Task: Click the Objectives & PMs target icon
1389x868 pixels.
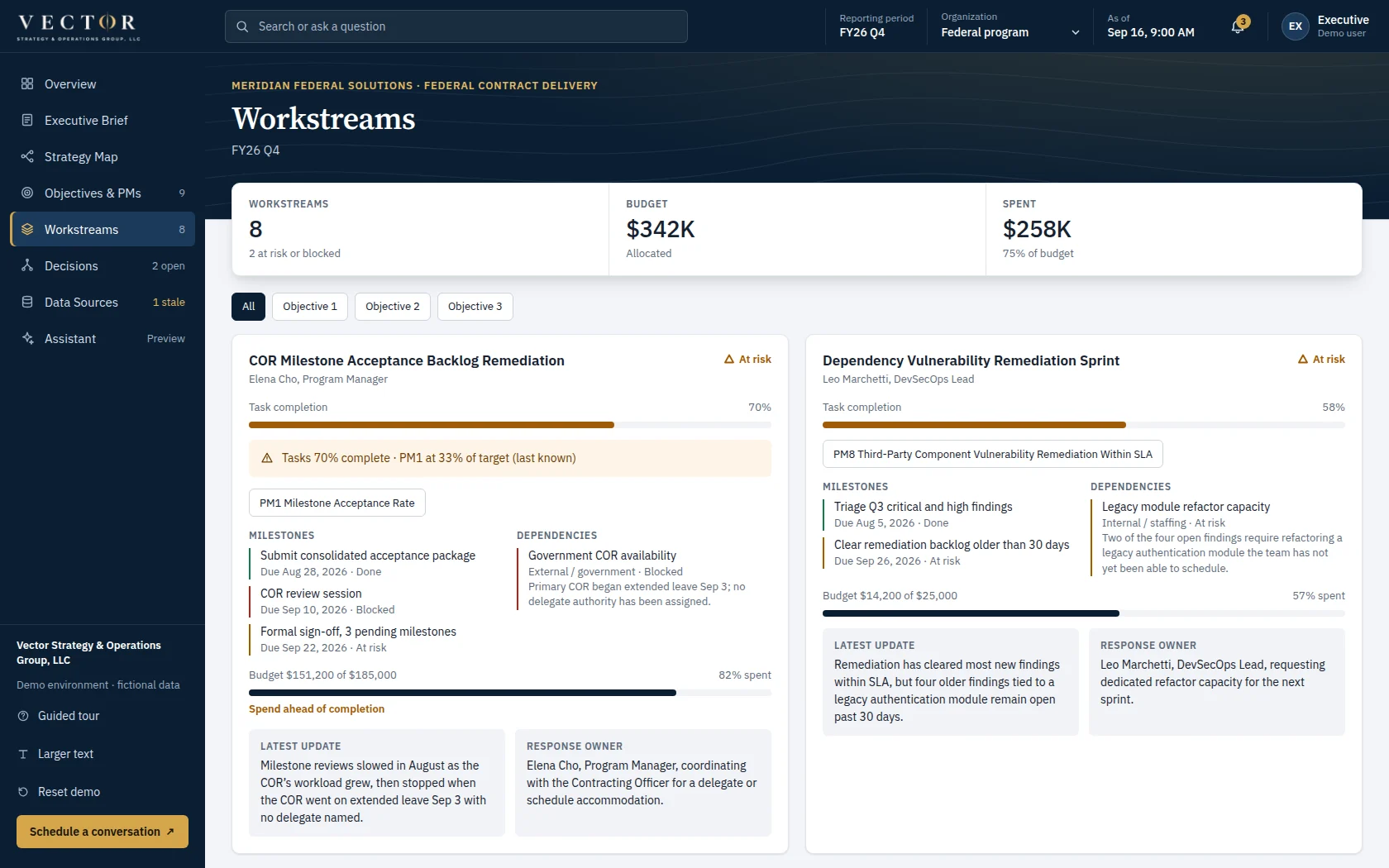Action: (x=27, y=193)
